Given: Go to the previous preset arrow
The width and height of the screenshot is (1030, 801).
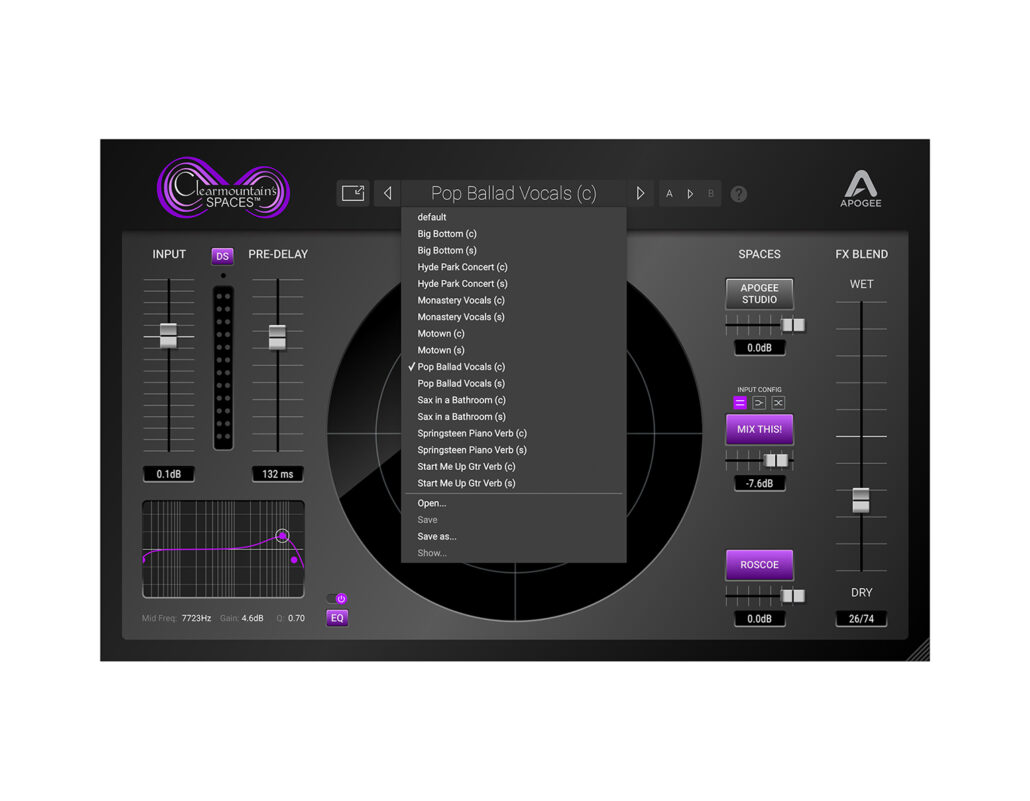Looking at the screenshot, I should pyautogui.click(x=388, y=193).
